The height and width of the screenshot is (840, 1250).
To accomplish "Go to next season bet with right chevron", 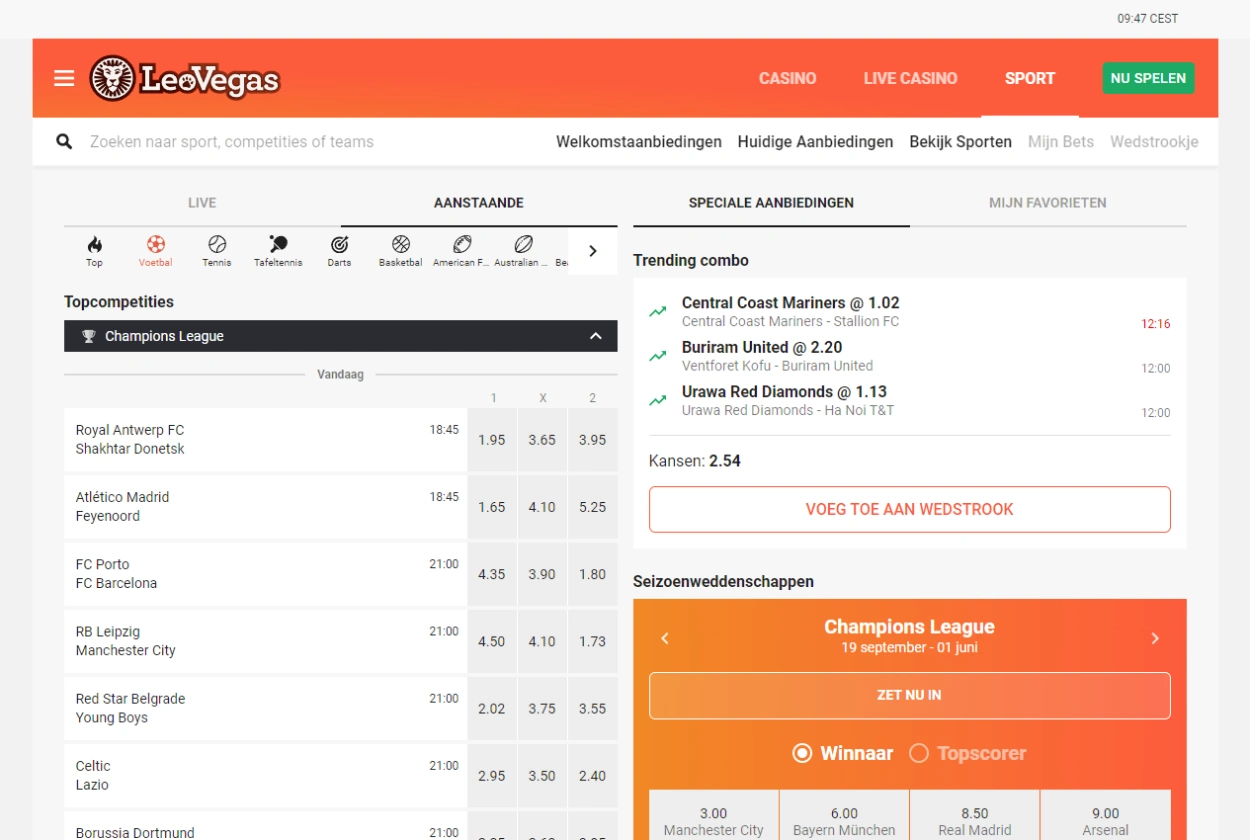I will 1155,638.
